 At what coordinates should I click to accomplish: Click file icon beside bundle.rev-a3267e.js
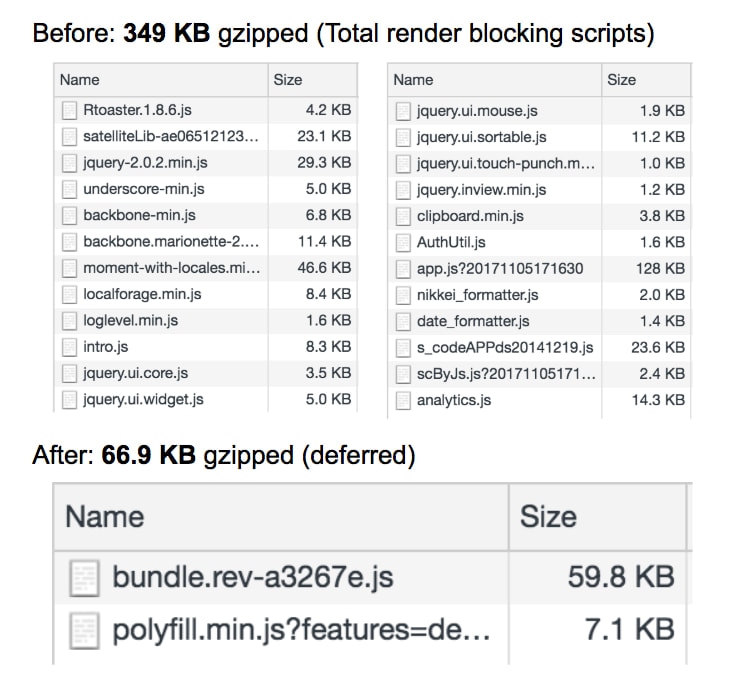(x=84, y=577)
